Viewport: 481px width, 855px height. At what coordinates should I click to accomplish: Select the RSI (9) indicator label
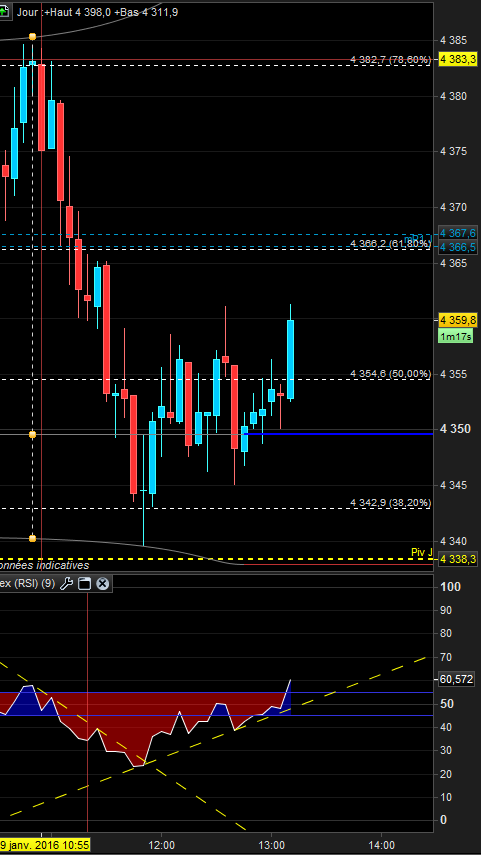pos(27,584)
